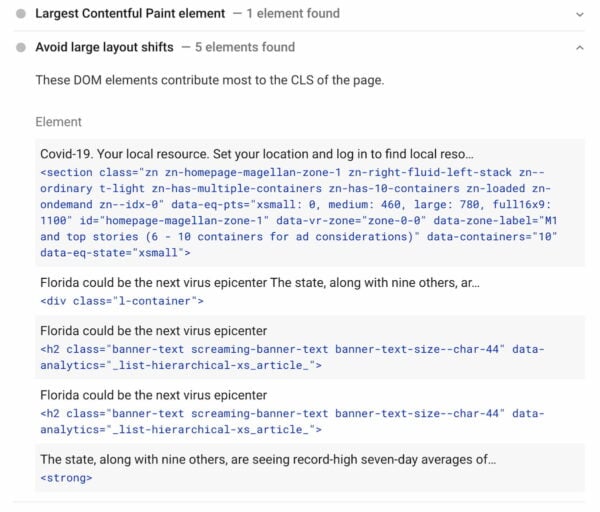Open the Largest Contentful Paint element audit title
Screen dimensions: 600x512
pos(128,14)
